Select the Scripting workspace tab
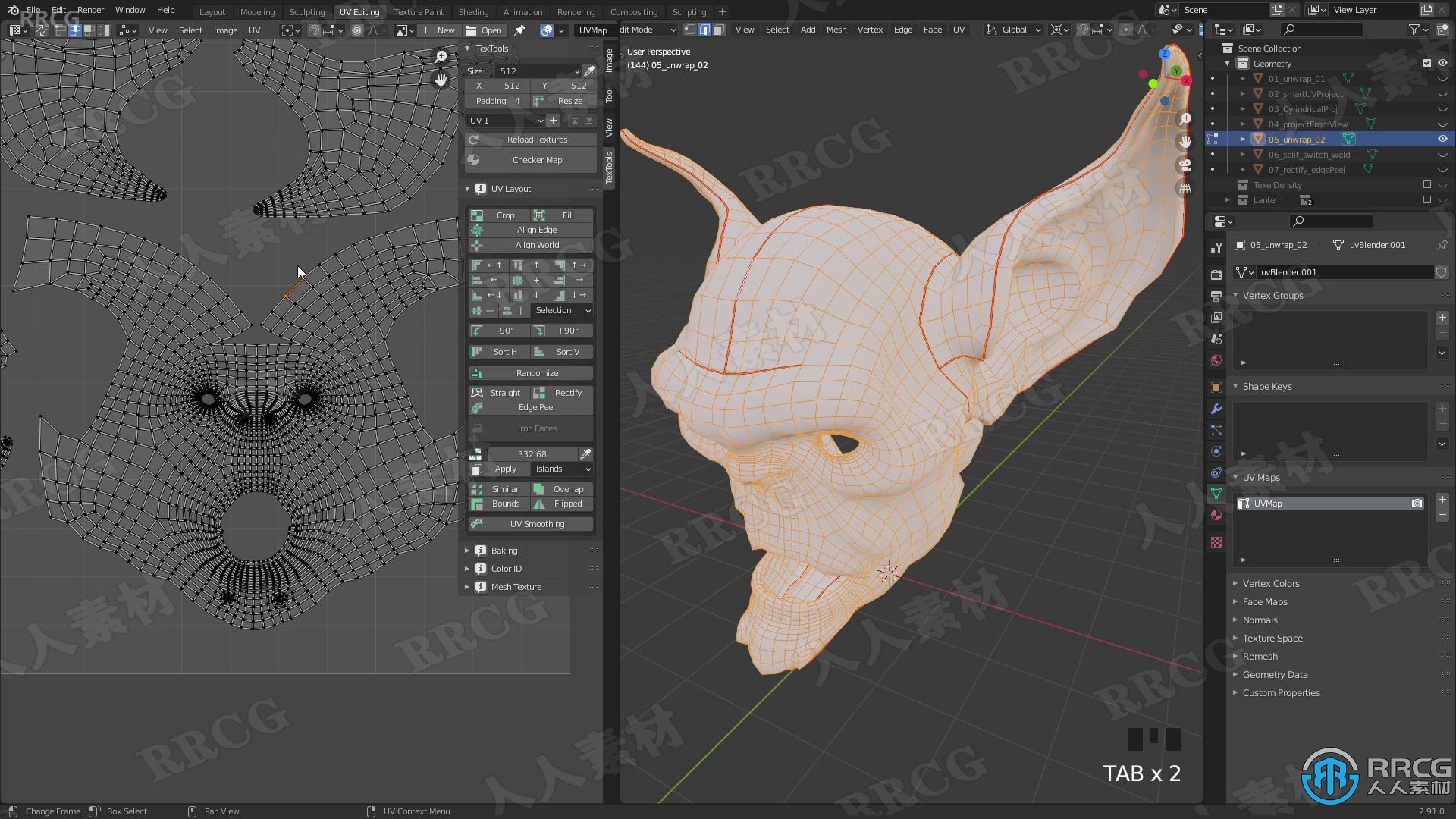 click(690, 11)
